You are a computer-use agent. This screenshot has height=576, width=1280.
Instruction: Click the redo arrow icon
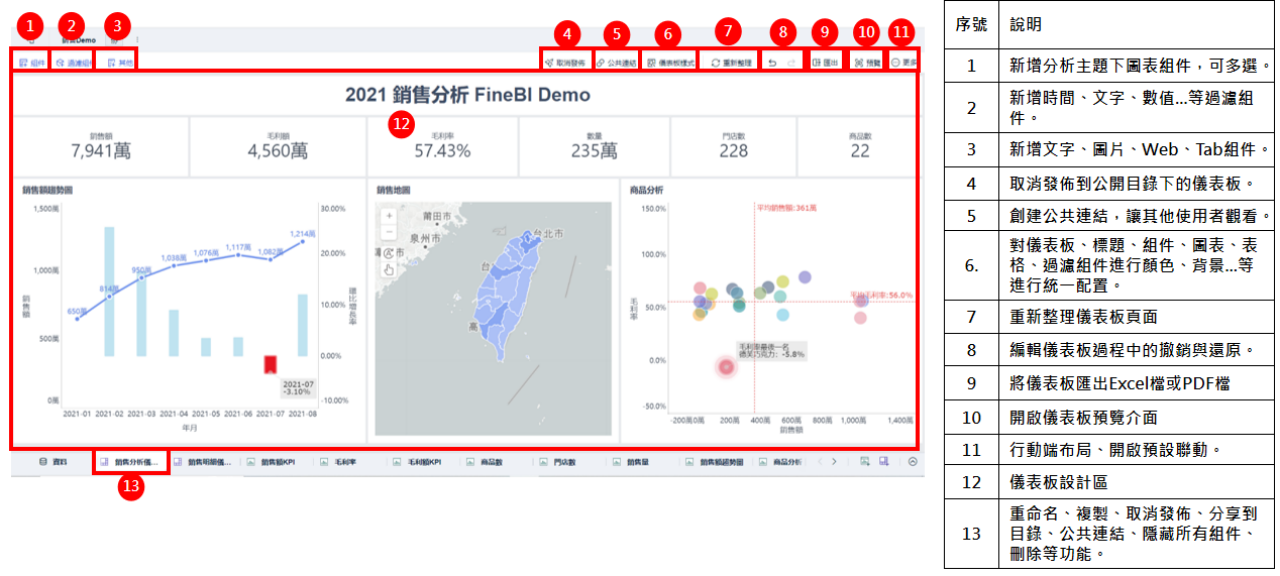pyautogui.click(x=791, y=62)
